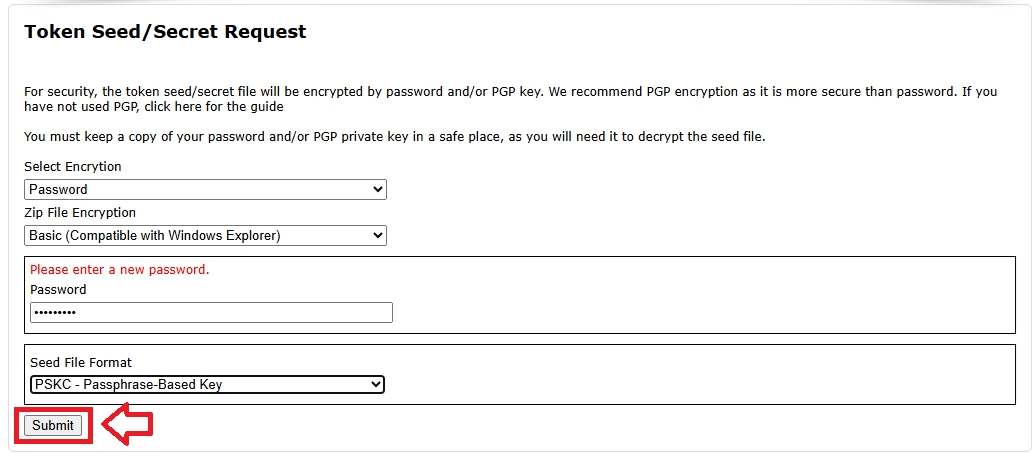Click the 'Seed File Format' label
This screenshot has width=1036, height=461.
pos(81,363)
